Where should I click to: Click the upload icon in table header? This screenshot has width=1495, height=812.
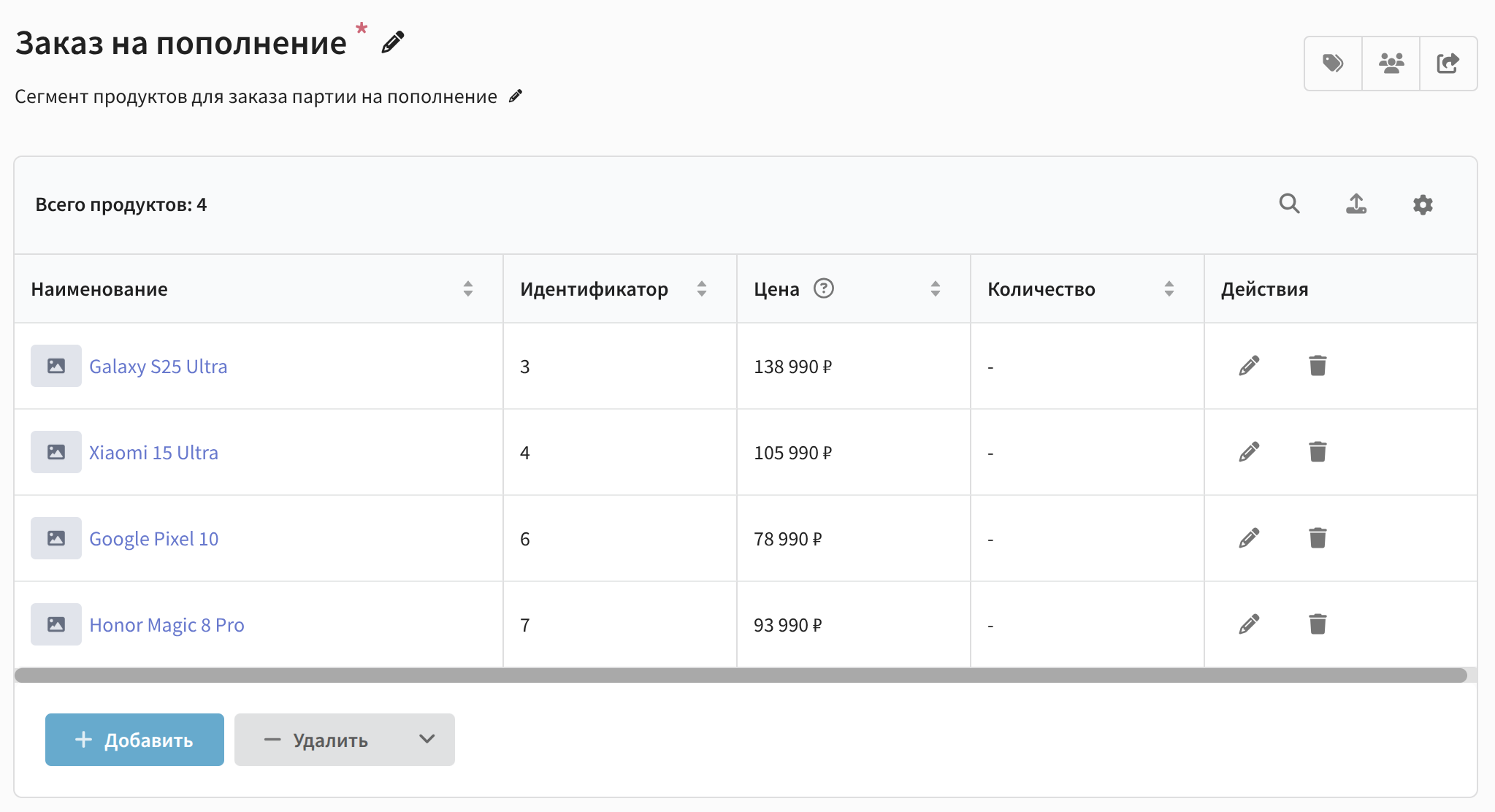tap(1356, 204)
